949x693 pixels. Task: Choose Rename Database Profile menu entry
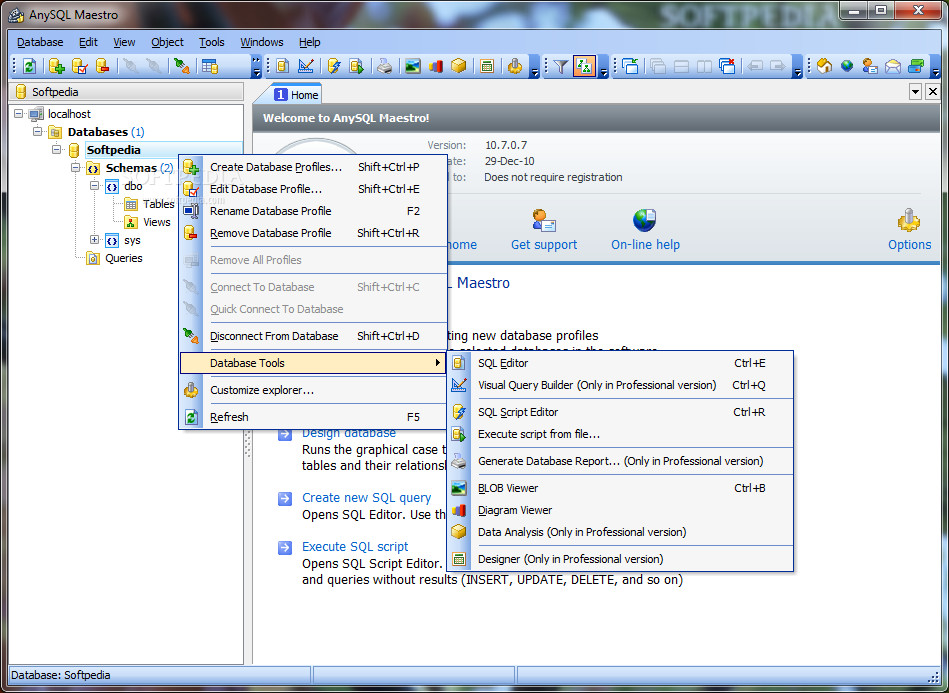tap(313, 211)
